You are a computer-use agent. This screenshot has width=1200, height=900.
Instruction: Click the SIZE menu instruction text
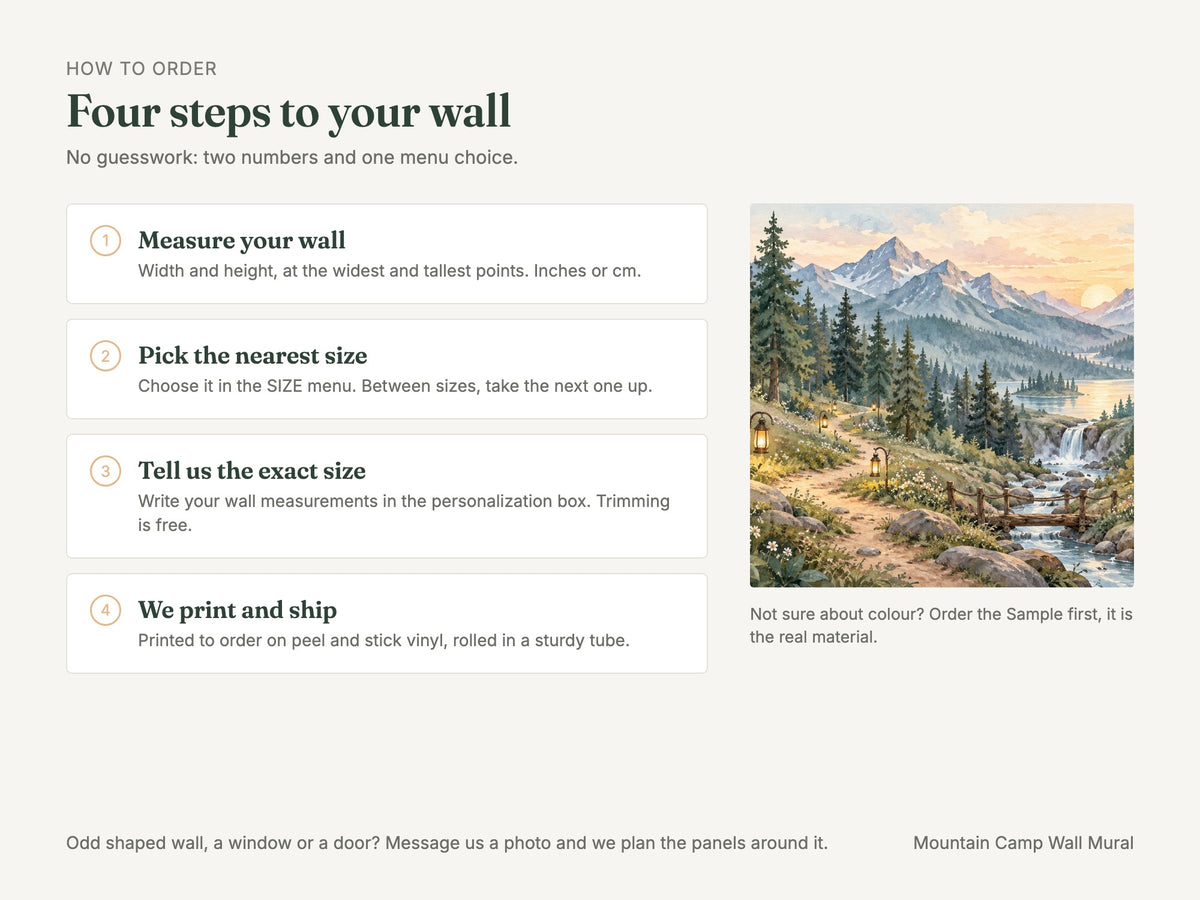pos(395,386)
